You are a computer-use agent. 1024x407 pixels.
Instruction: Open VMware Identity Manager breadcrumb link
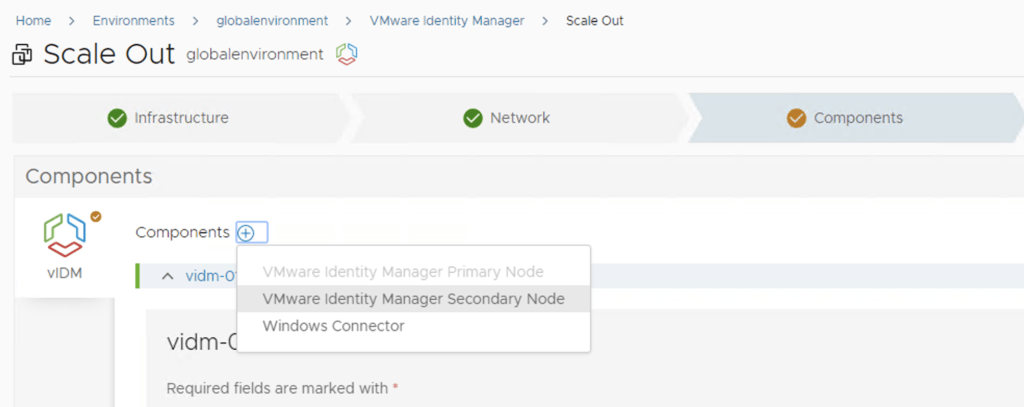click(x=446, y=20)
